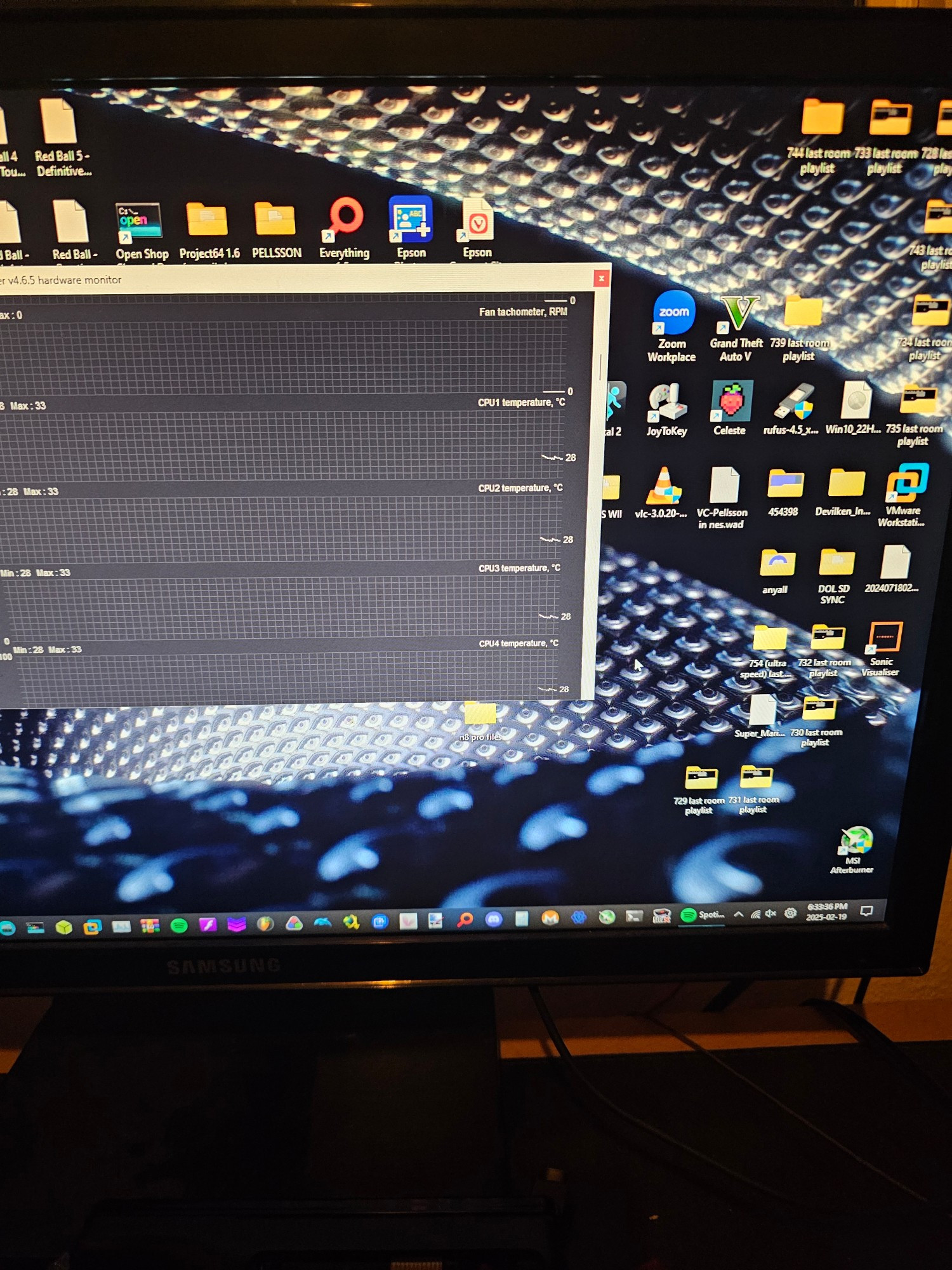Select the 454398 folder

click(784, 493)
